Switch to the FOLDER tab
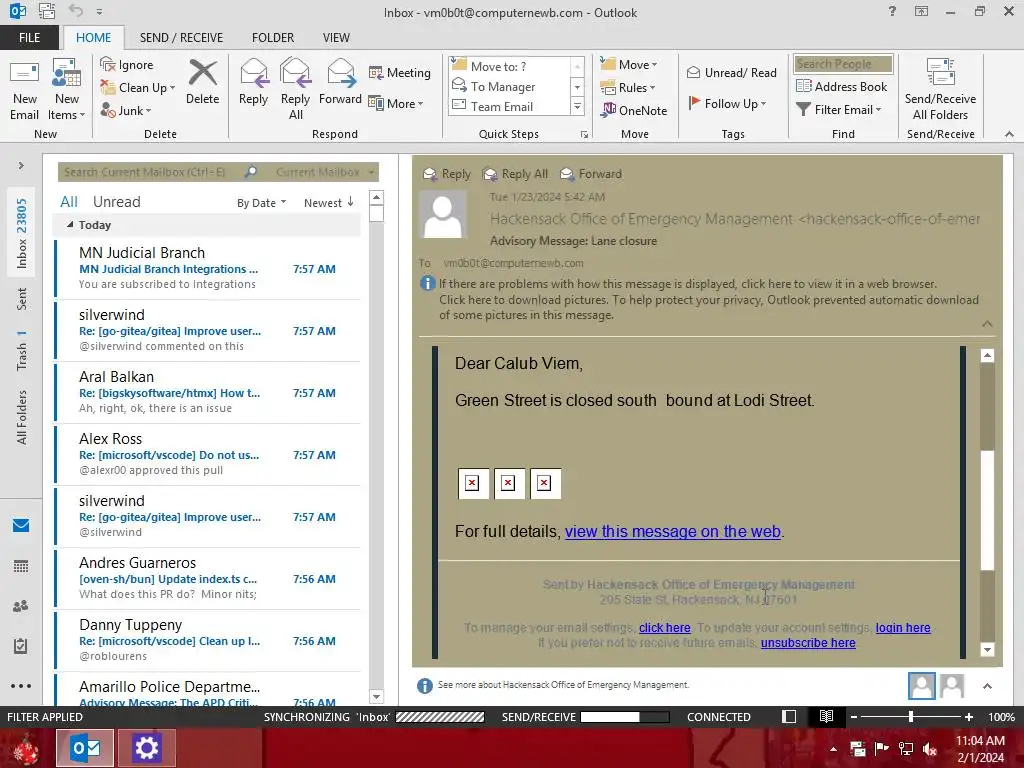 point(273,38)
